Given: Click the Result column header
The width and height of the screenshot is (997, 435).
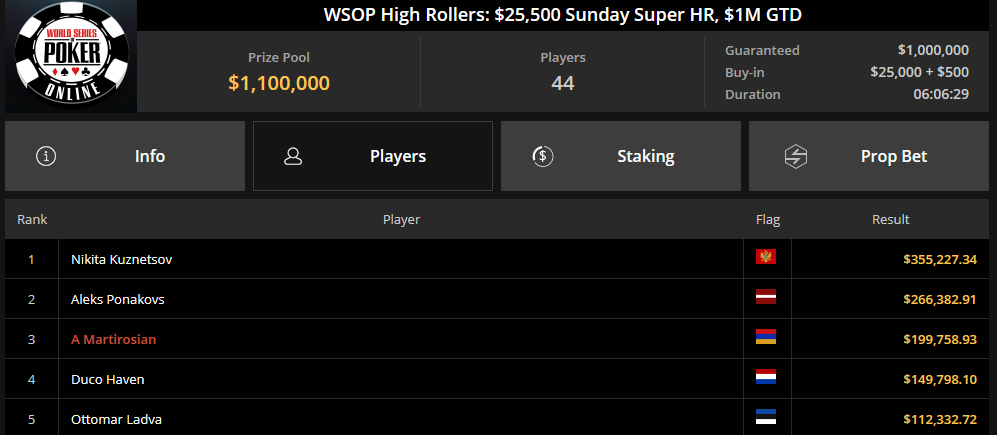Looking at the screenshot, I should pyautogui.click(x=890, y=219).
